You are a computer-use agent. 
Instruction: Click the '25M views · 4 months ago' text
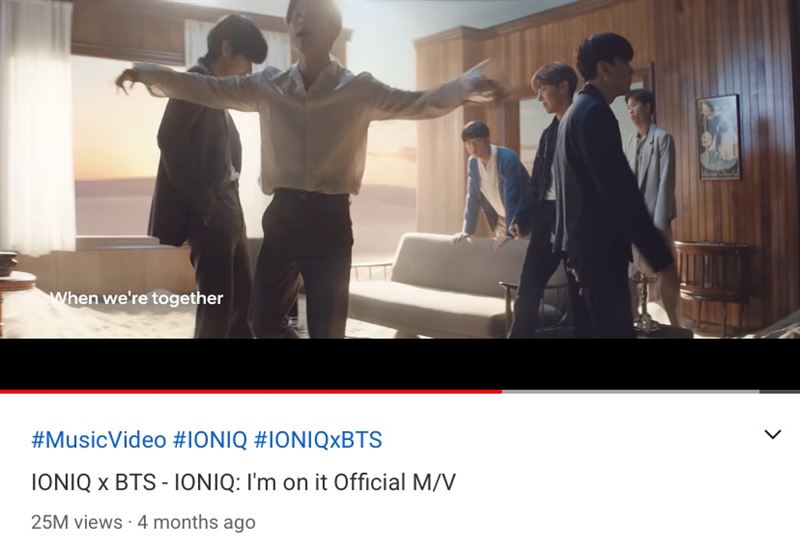pos(143,522)
